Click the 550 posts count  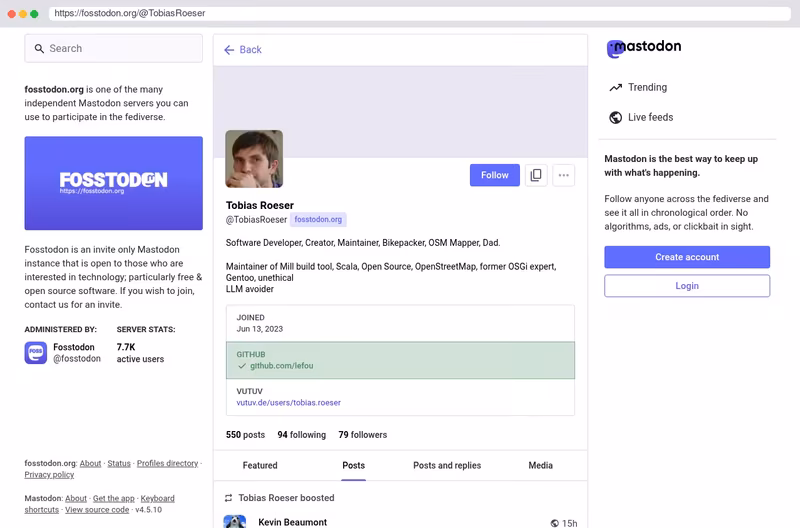[245, 435]
